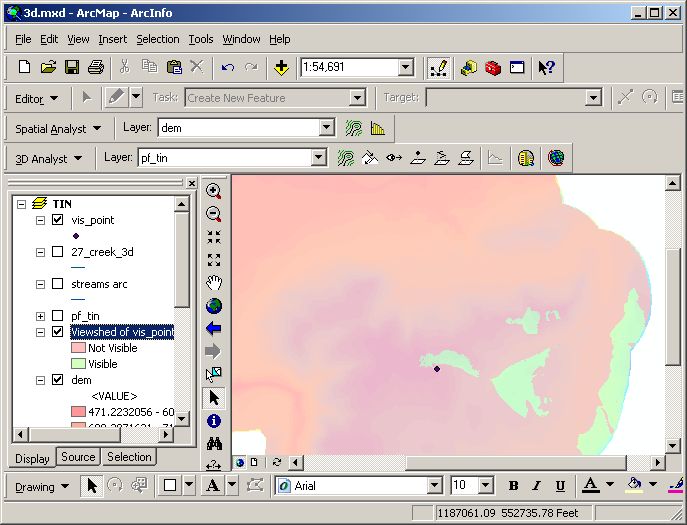Select the Viewshed of vis_point layer name

coord(122,332)
